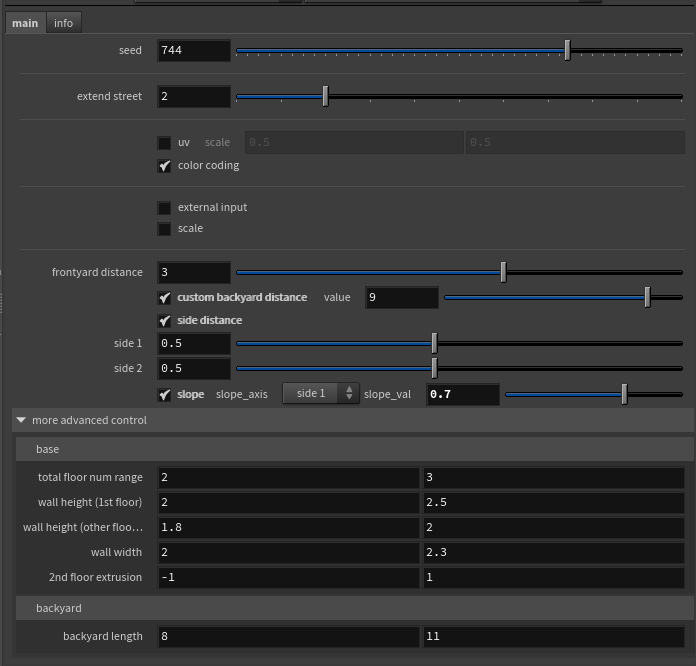Enable the uv checkbox
Screen dimensions: 696x666
(164, 143)
